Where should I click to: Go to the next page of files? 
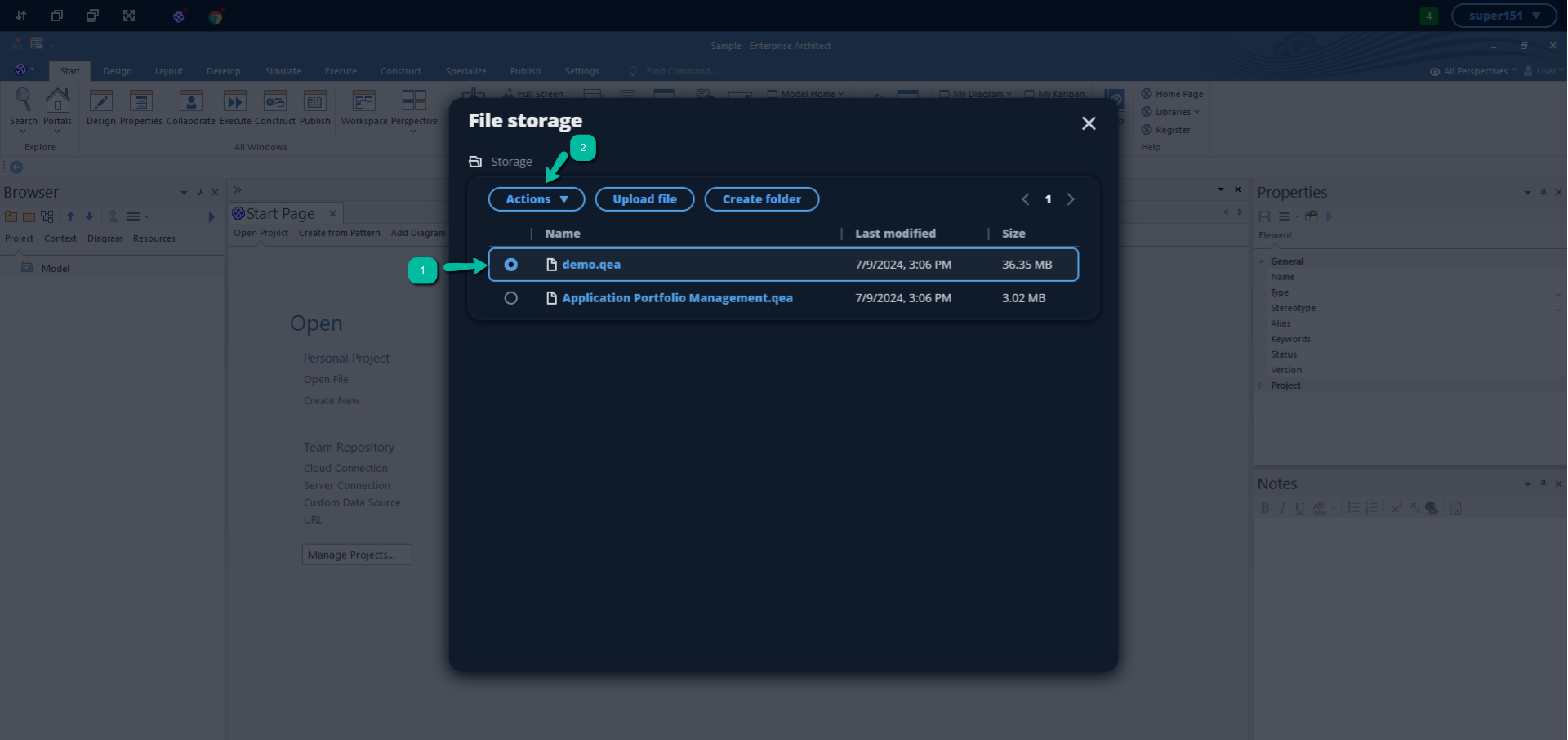pyautogui.click(x=1071, y=199)
